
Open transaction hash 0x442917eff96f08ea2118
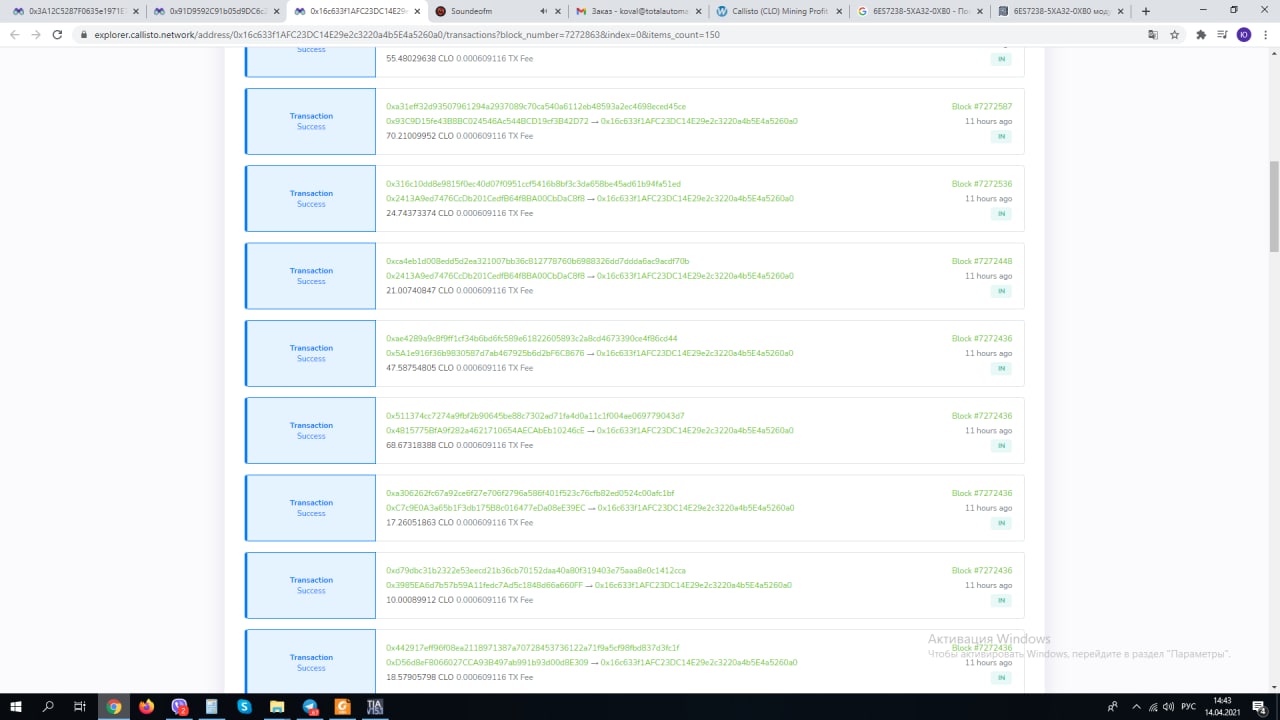click(532, 648)
